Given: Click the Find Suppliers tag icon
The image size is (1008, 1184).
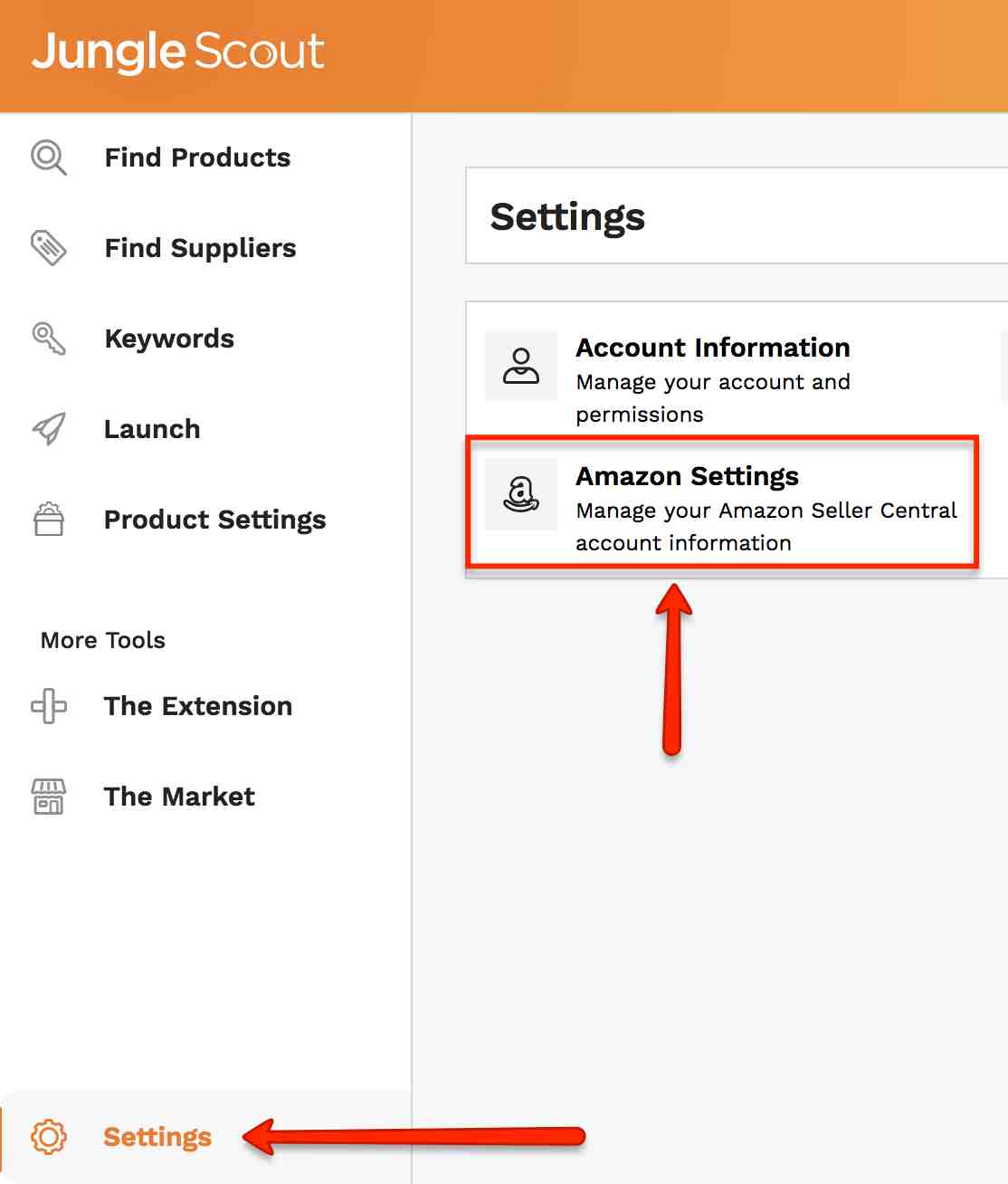Looking at the screenshot, I should pos(49,248).
